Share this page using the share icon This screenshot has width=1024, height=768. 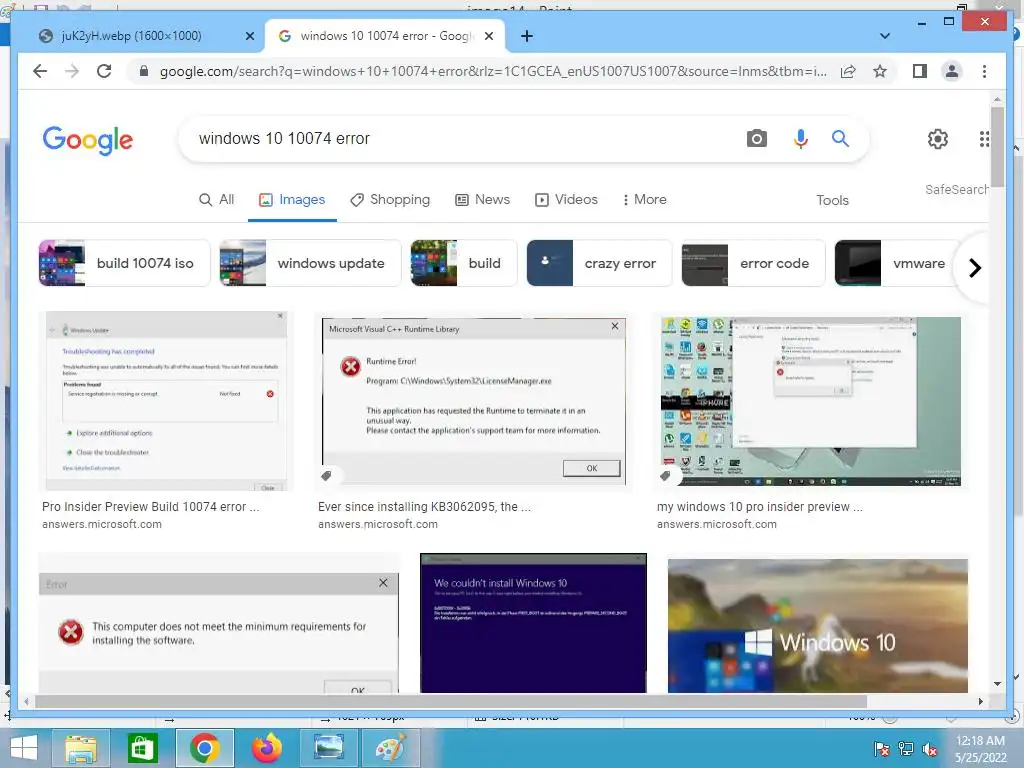(848, 71)
